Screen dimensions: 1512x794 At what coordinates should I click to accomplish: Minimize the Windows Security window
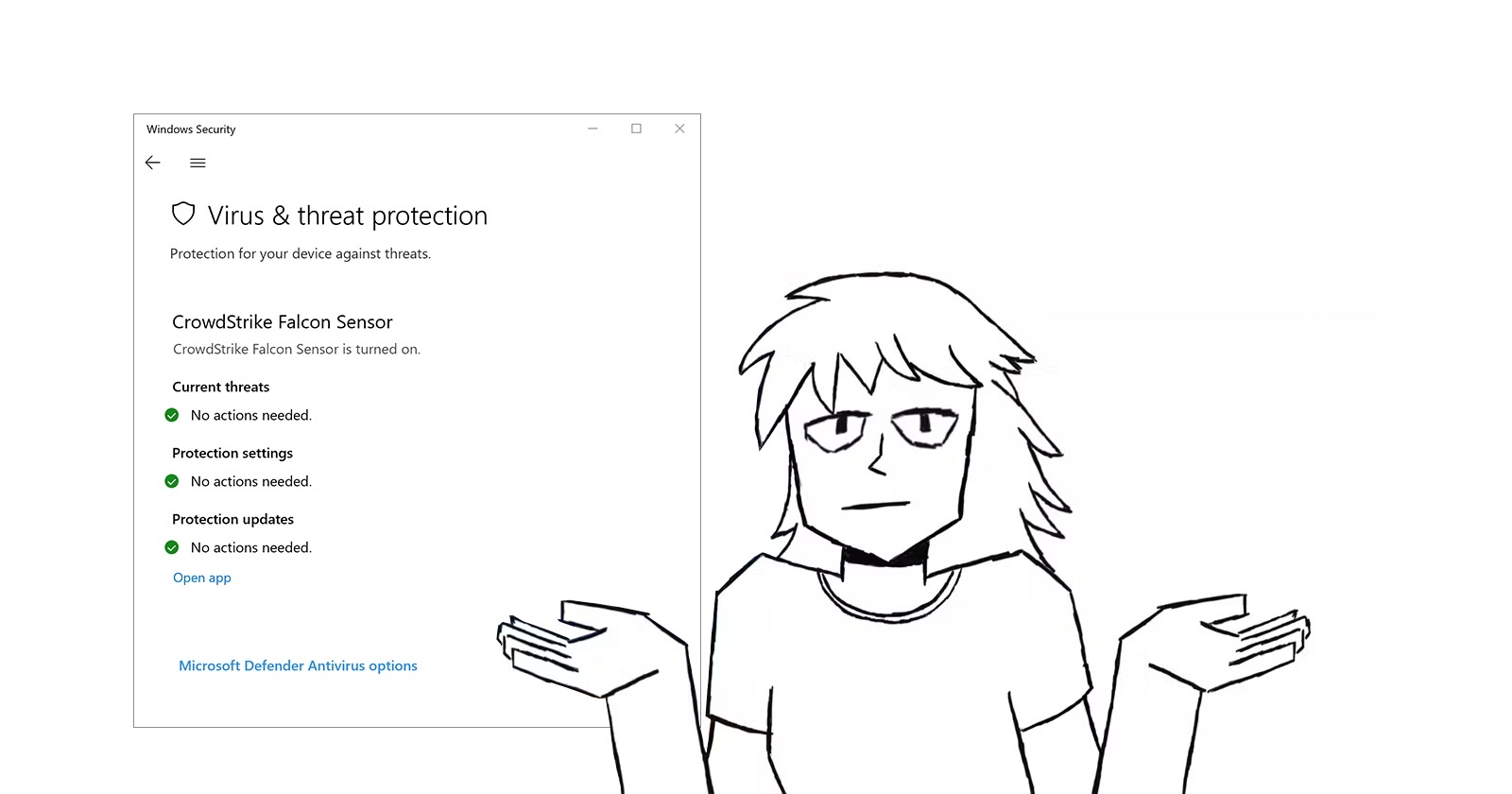coord(593,129)
